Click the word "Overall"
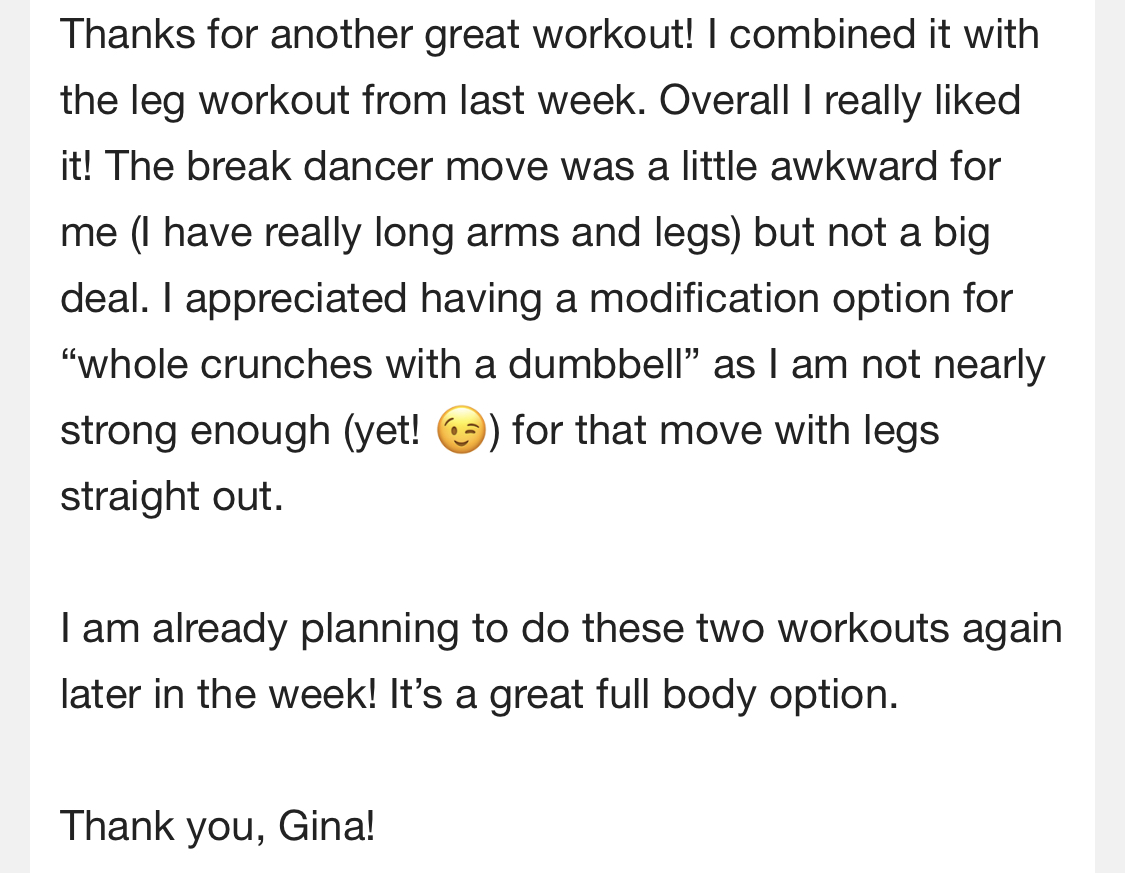 pos(724,100)
